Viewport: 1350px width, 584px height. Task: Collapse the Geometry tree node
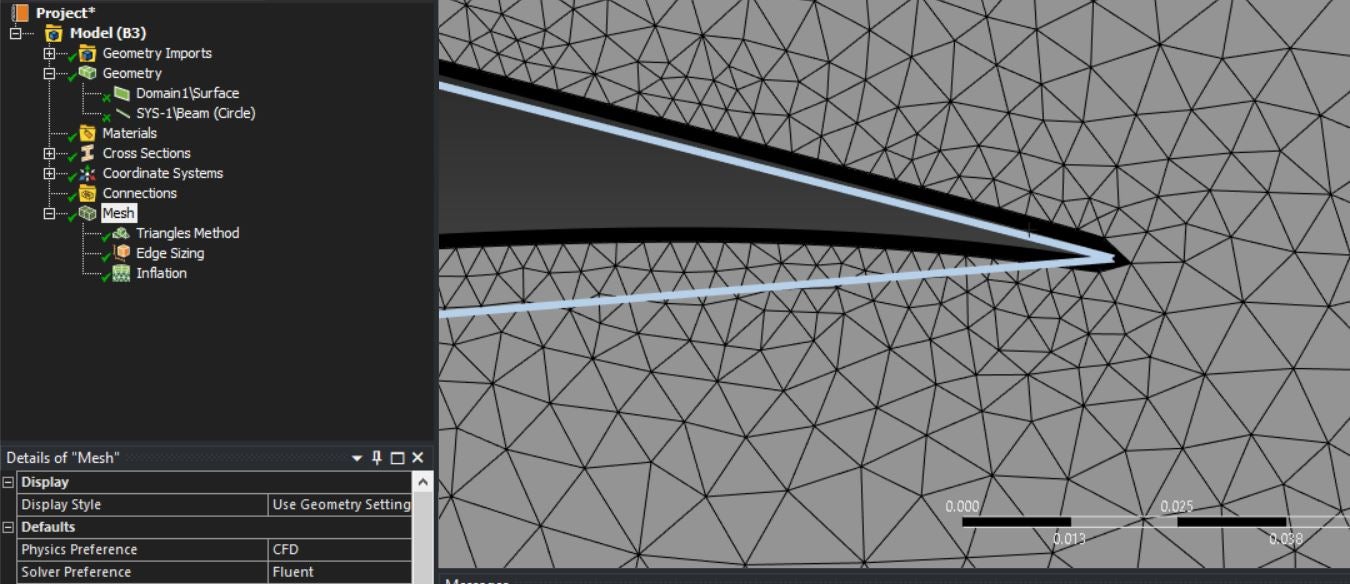click(49, 73)
